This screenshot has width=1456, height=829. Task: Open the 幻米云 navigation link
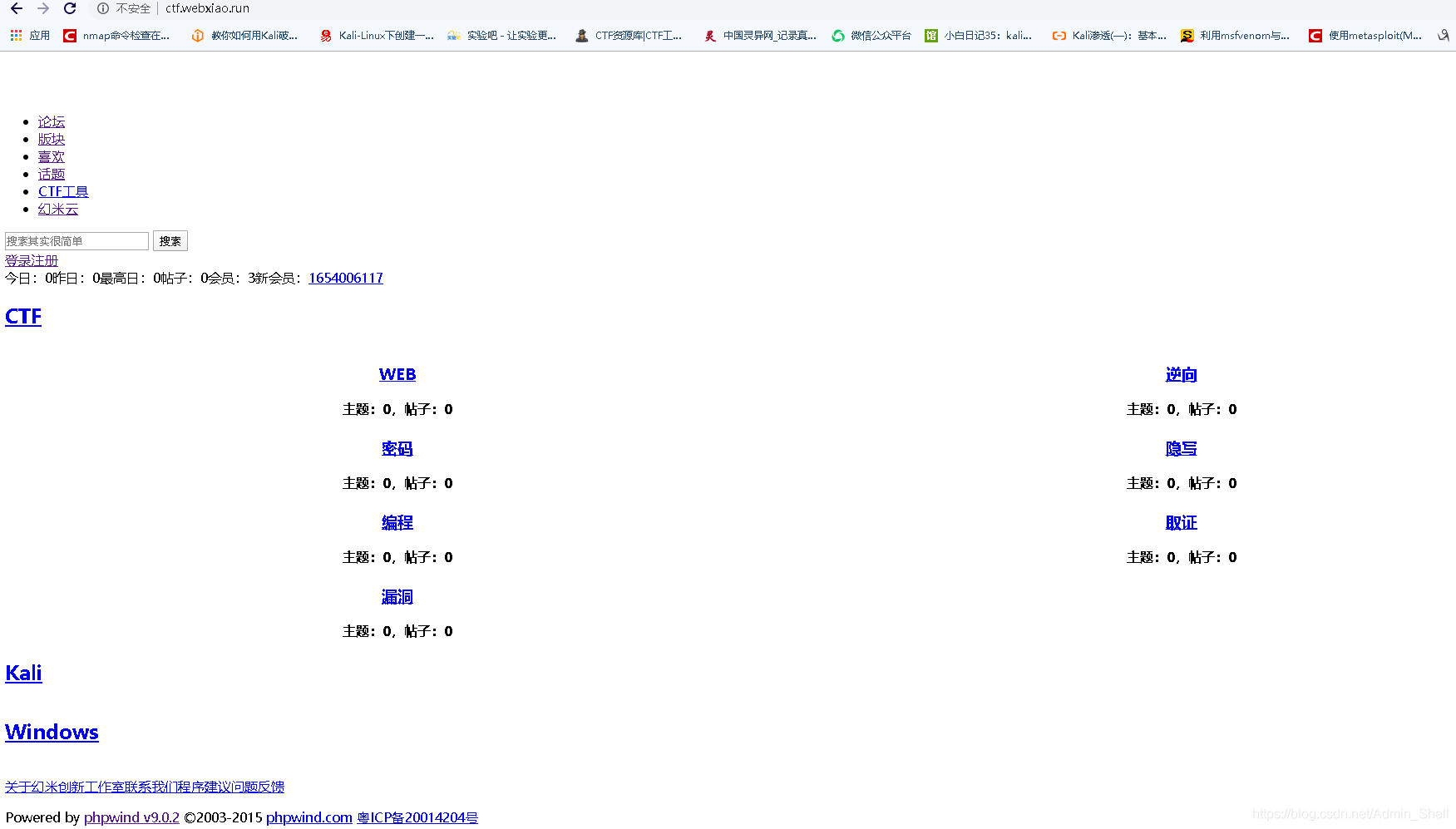[x=58, y=210]
